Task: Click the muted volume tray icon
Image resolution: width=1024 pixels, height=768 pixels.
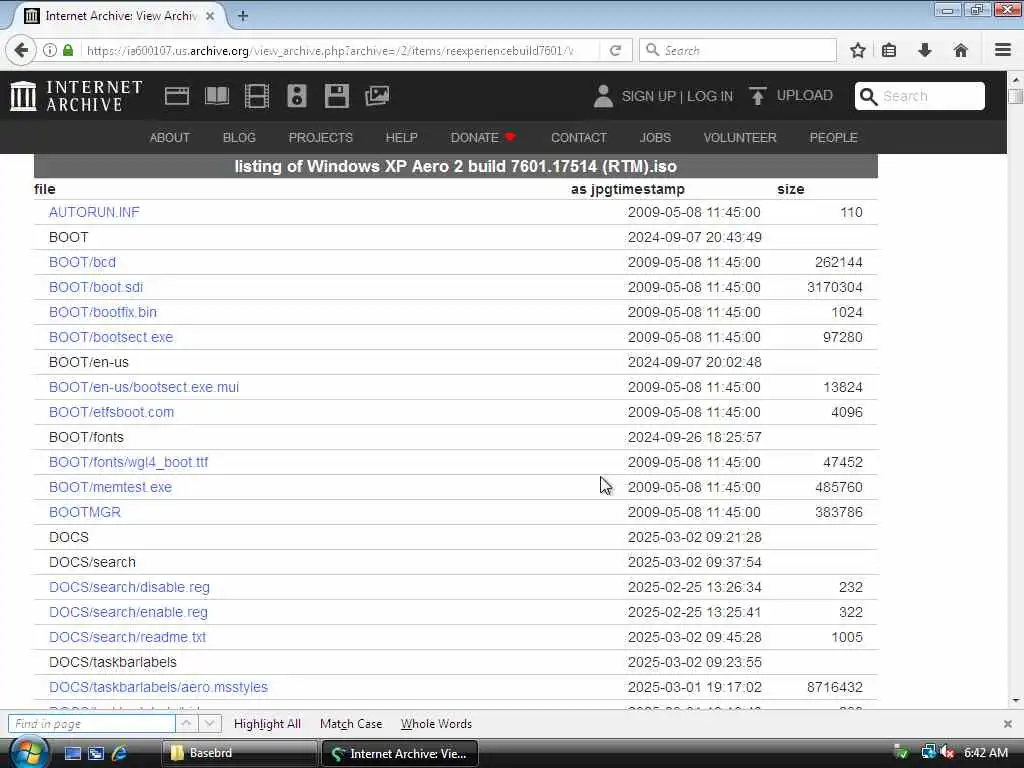Action: [x=947, y=753]
